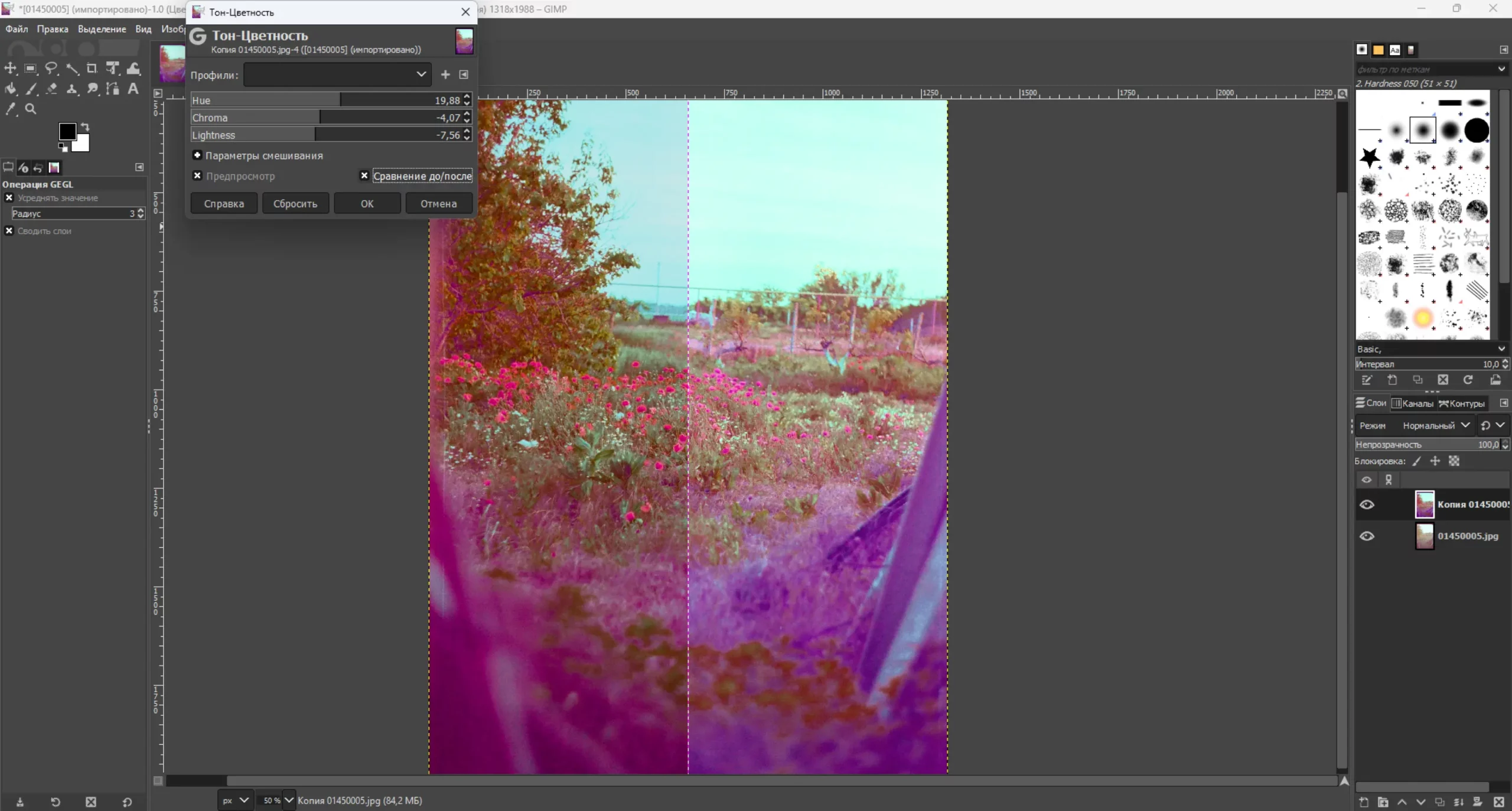Switch to the Каналы tab
Viewport: 1512px width, 811px height.
coord(1412,403)
